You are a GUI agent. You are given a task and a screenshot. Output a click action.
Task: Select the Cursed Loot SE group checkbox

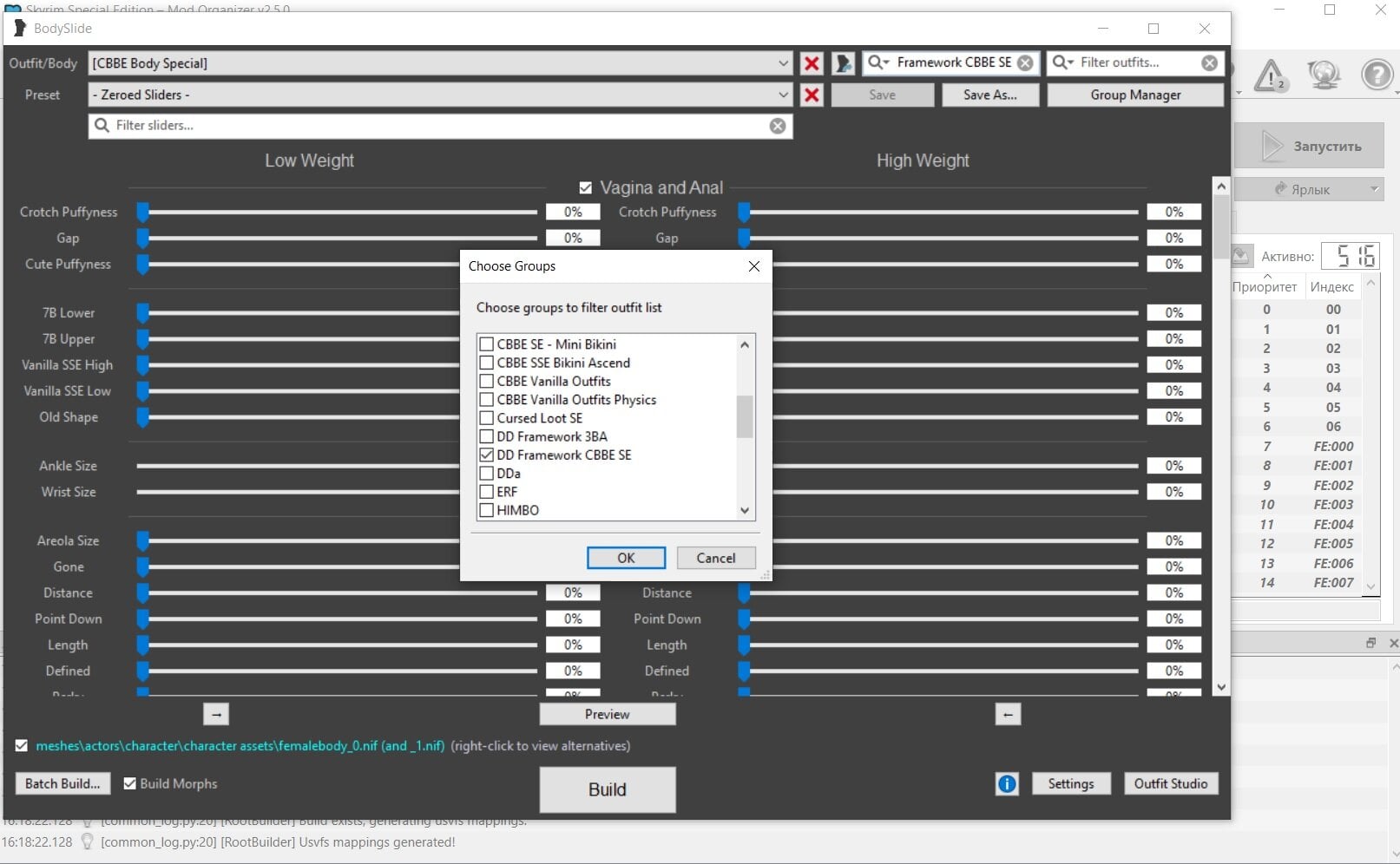487,418
